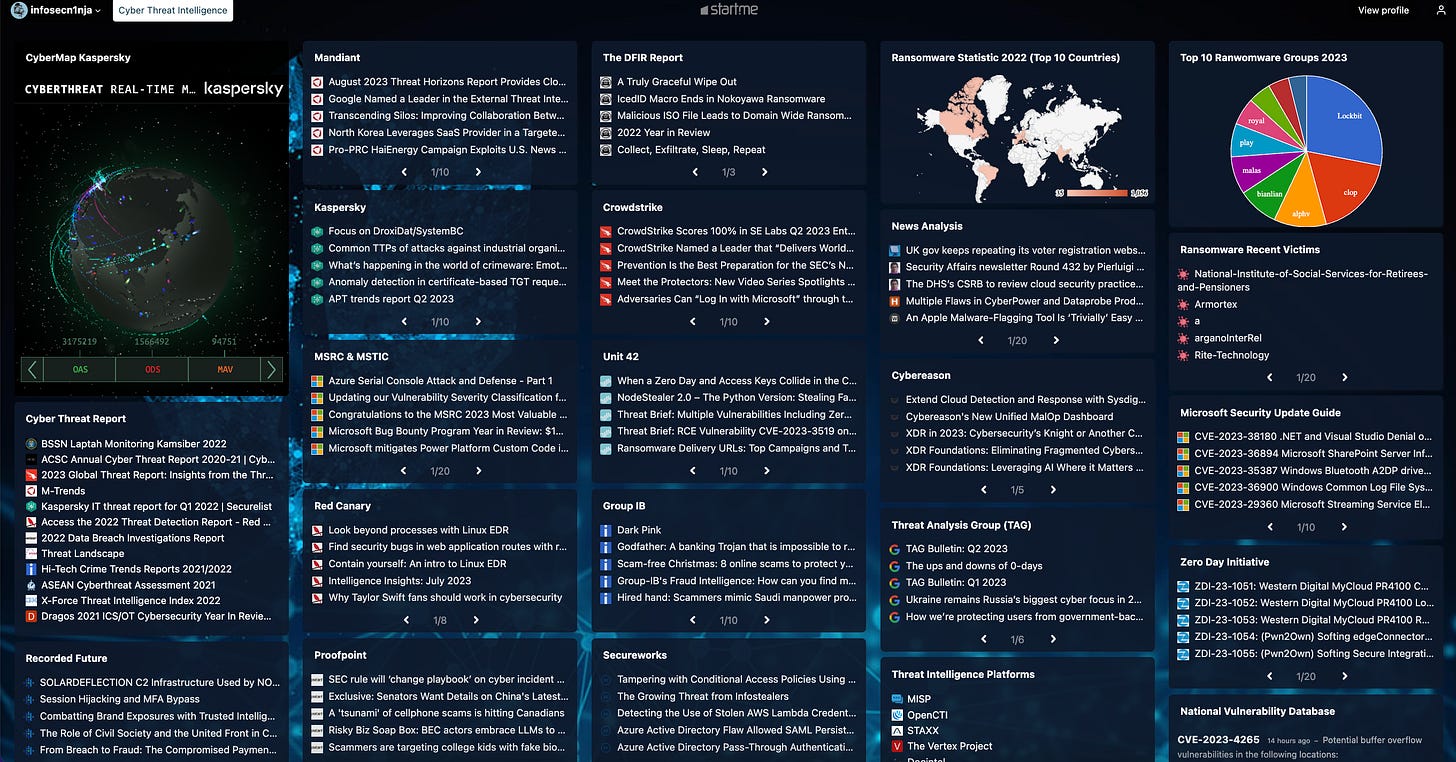
Task: Go to next page in Red Canary widget
Action: (x=476, y=620)
